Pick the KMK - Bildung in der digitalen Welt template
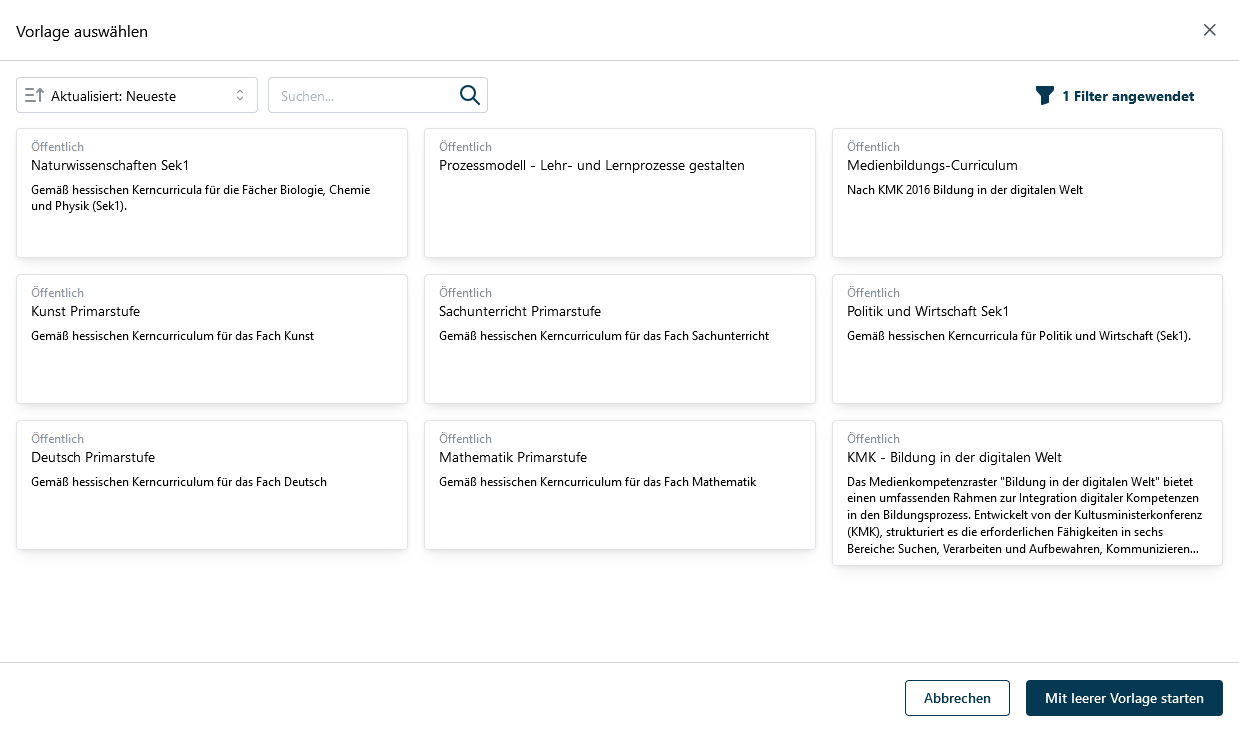Viewport: 1239px width, 732px height. [1027, 493]
